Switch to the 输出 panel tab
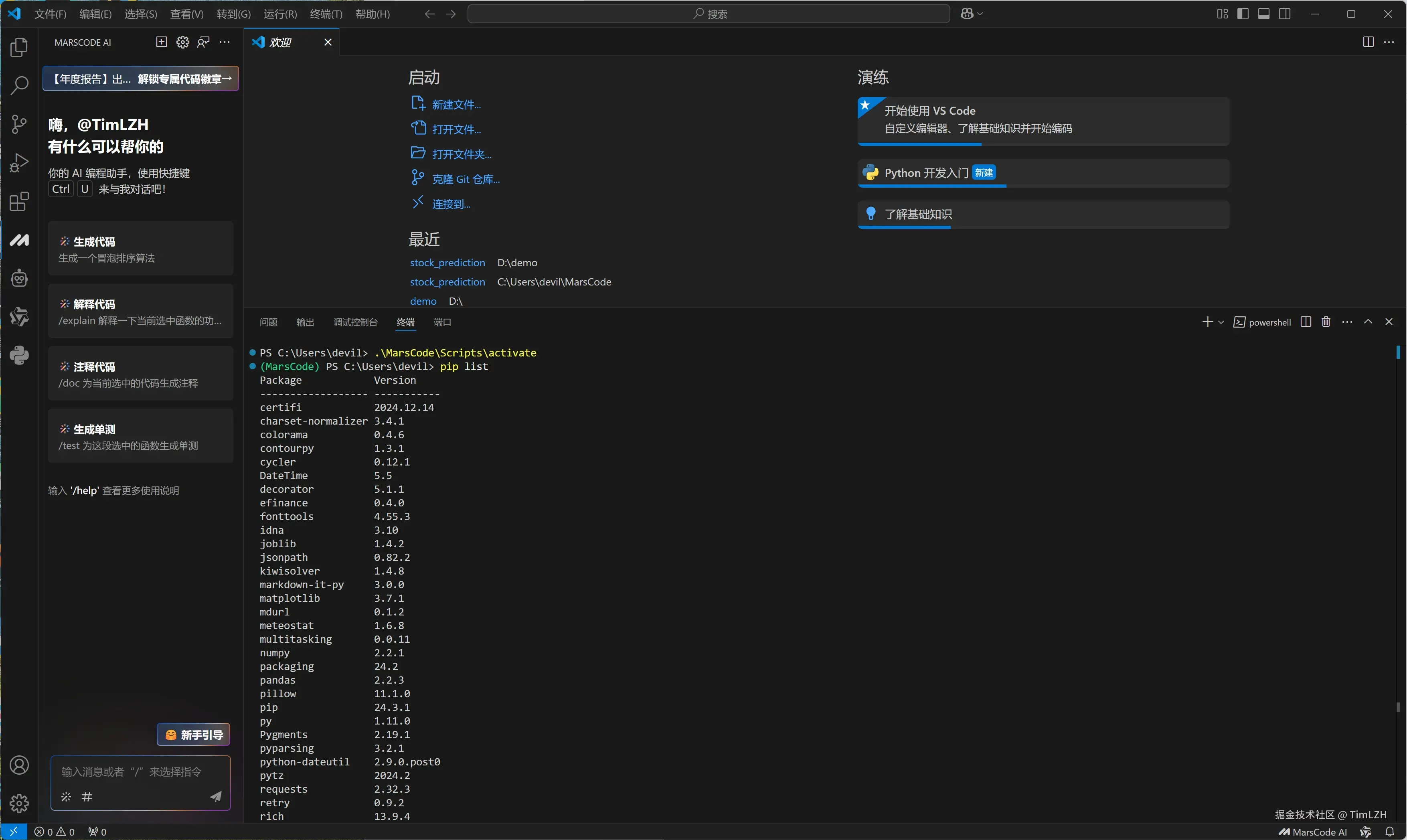1407x840 pixels. pos(305,322)
